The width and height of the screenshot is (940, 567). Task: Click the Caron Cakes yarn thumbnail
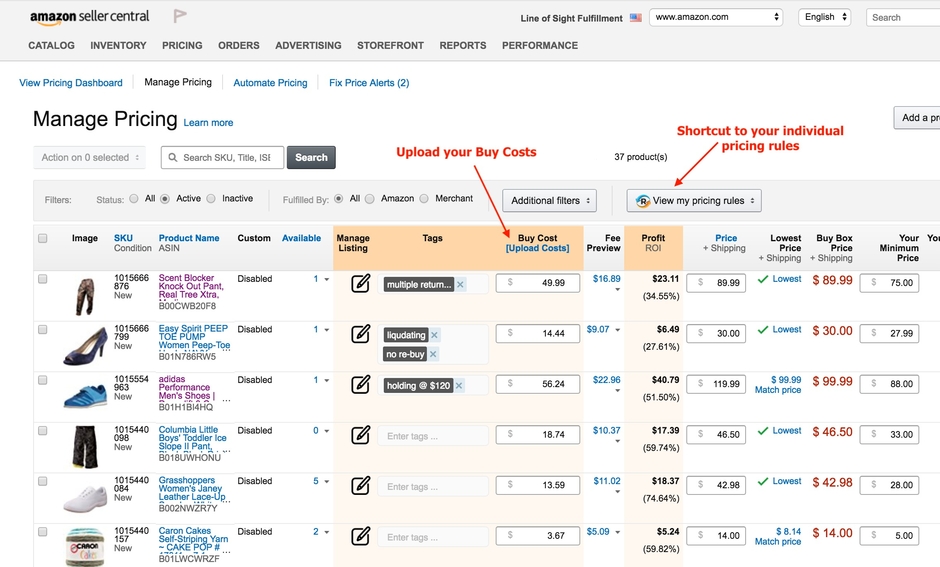85,547
